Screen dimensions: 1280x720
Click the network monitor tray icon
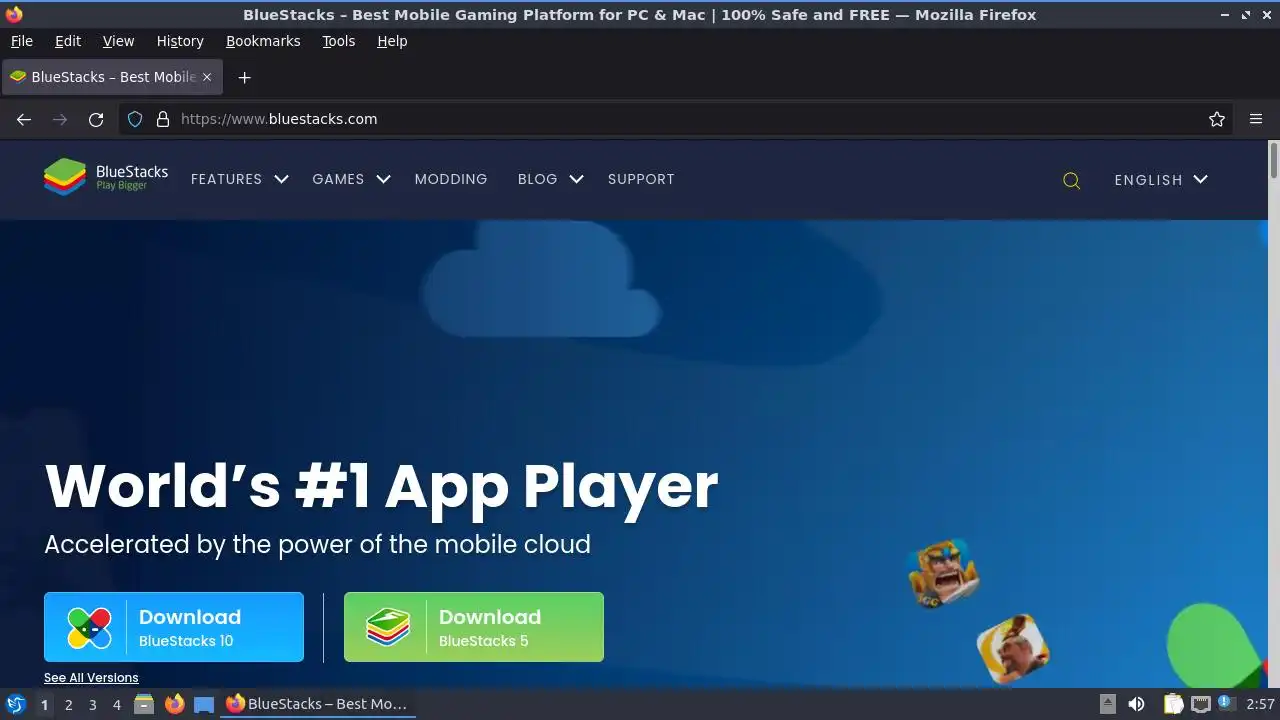(1201, 704)
